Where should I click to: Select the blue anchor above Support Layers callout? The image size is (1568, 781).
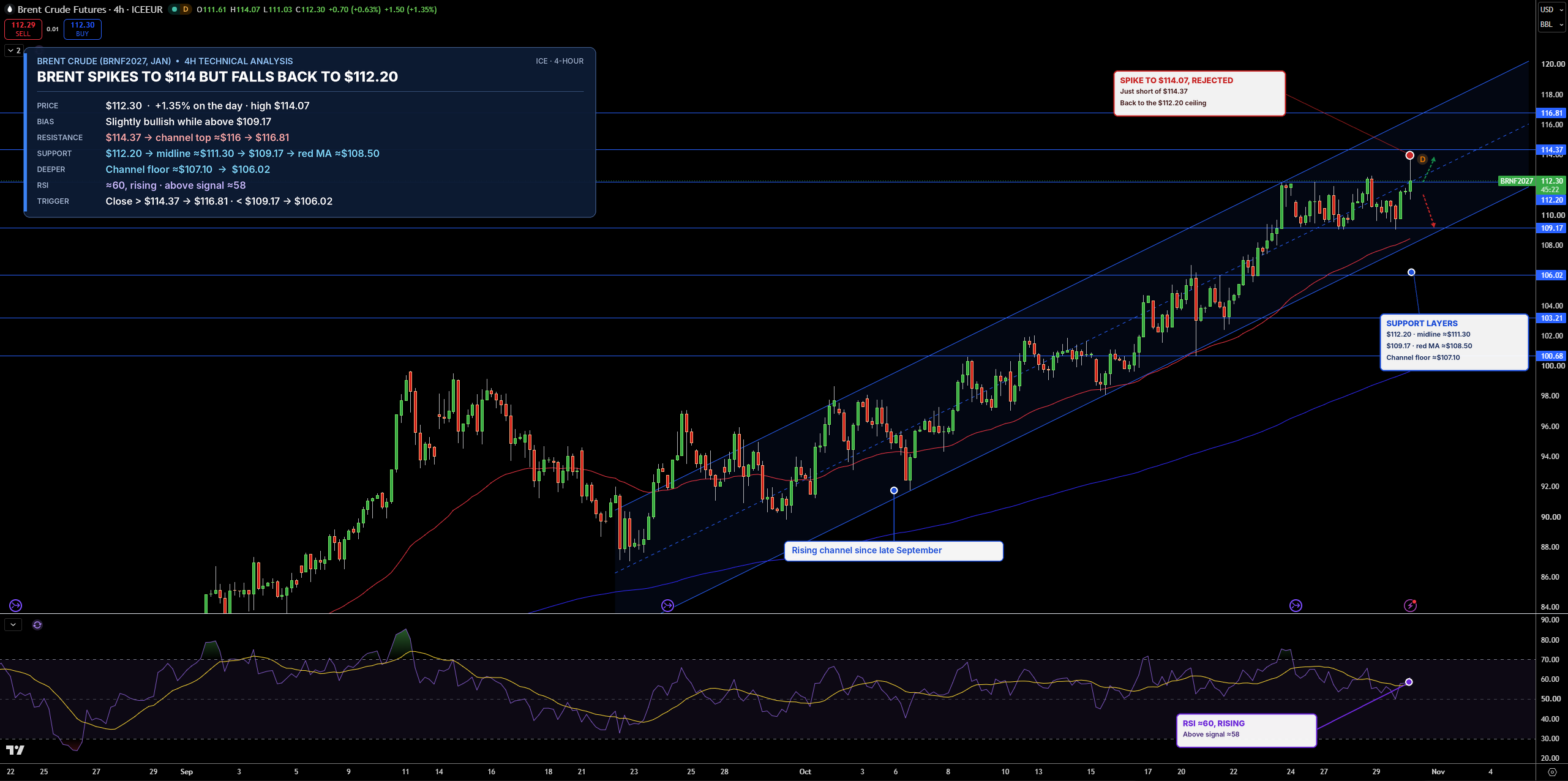[x=1411, y=272]
